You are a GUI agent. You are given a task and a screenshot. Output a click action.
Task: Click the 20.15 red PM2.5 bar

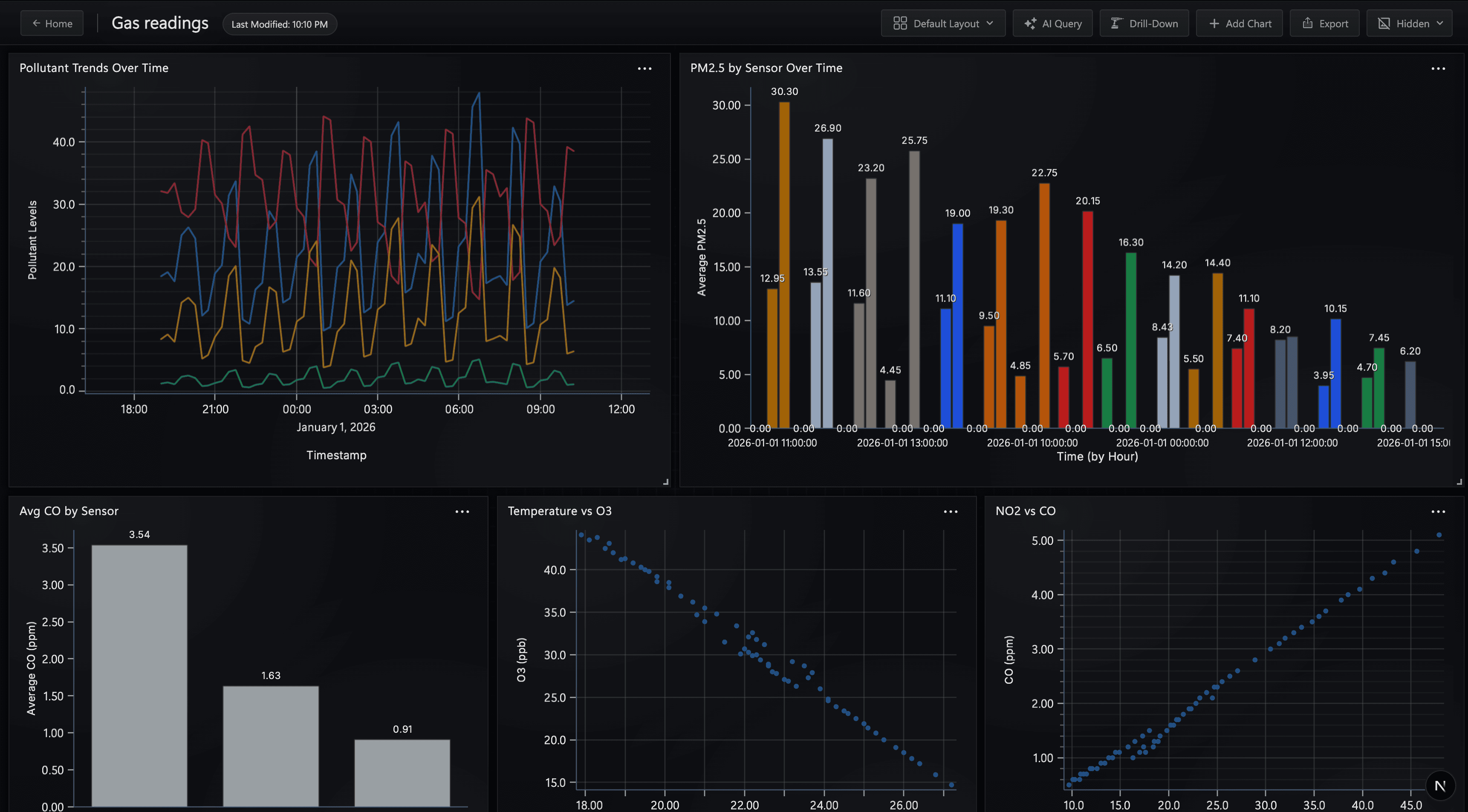pos(1087,320)
